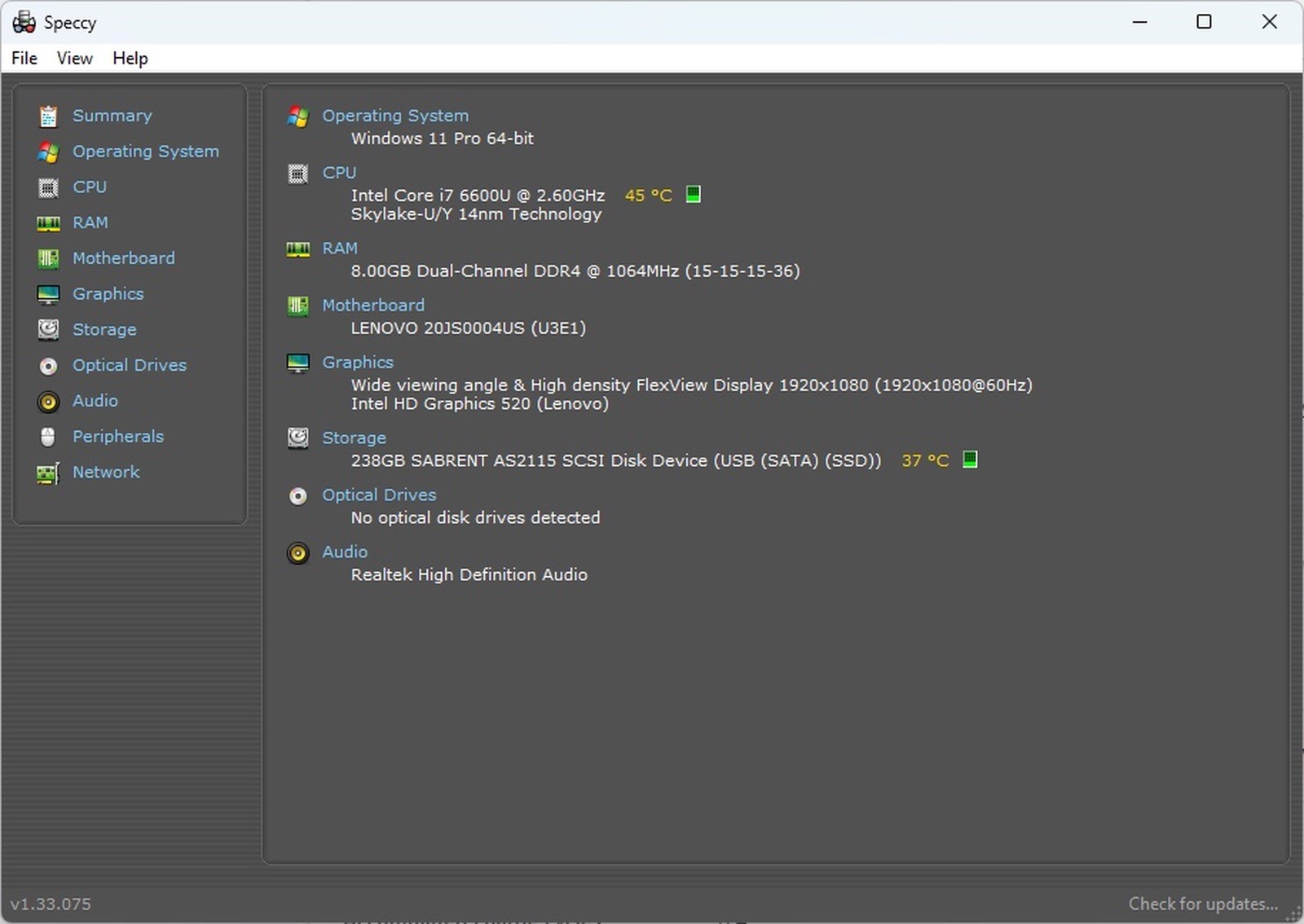Screen dimensions: 1304x924
Task: Click the RAM stick icon in sidebar
Action: coord(48,223)
